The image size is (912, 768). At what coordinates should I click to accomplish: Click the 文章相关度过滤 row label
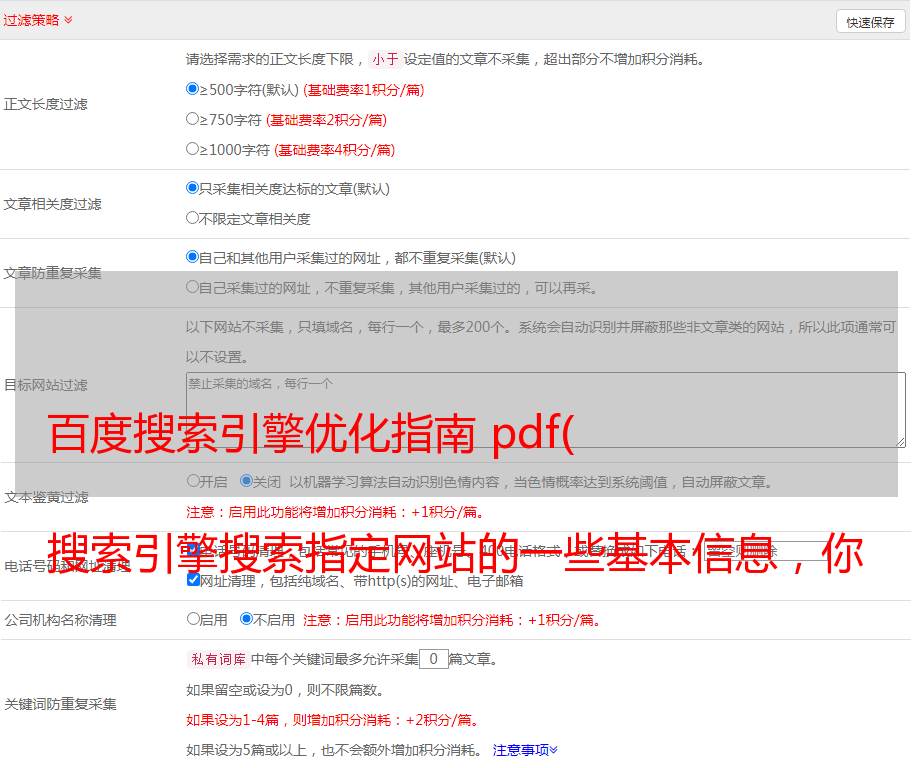pyautogui.click(x=53, y=204)
